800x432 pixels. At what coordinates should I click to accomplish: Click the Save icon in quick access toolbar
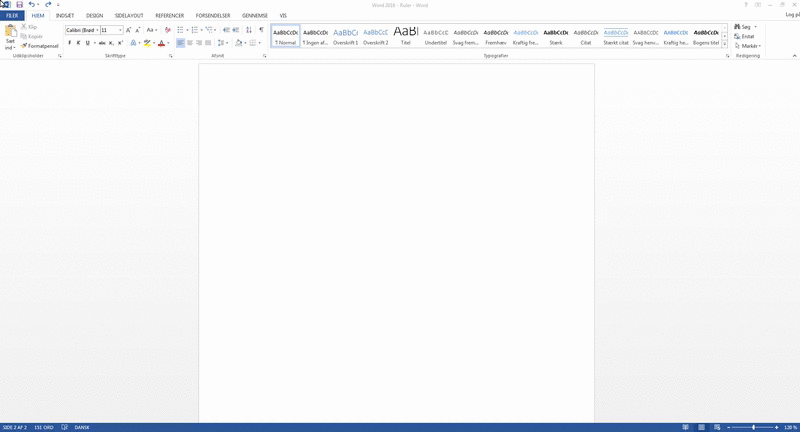(19, 5)
